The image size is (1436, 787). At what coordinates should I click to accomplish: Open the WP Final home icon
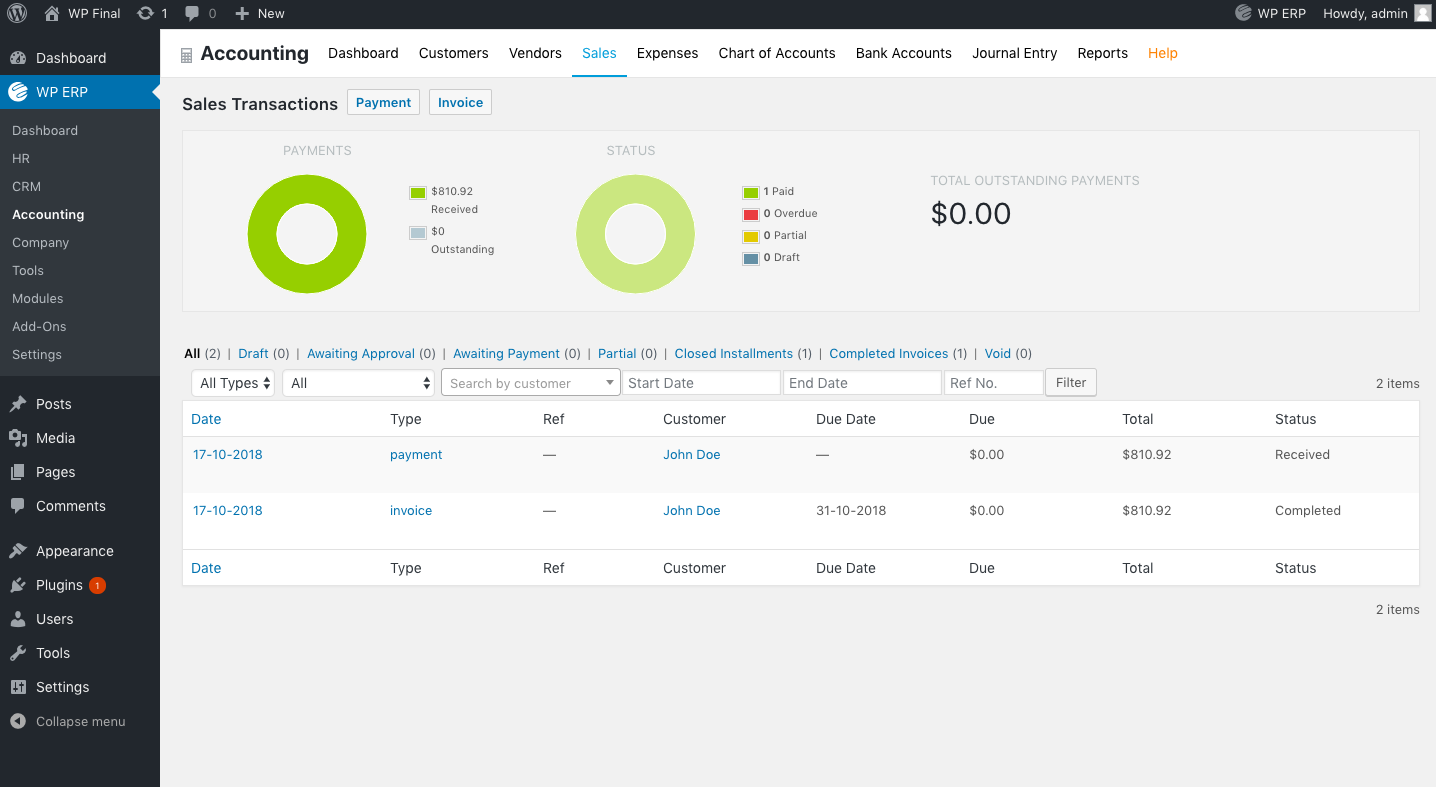coord(52,14)
